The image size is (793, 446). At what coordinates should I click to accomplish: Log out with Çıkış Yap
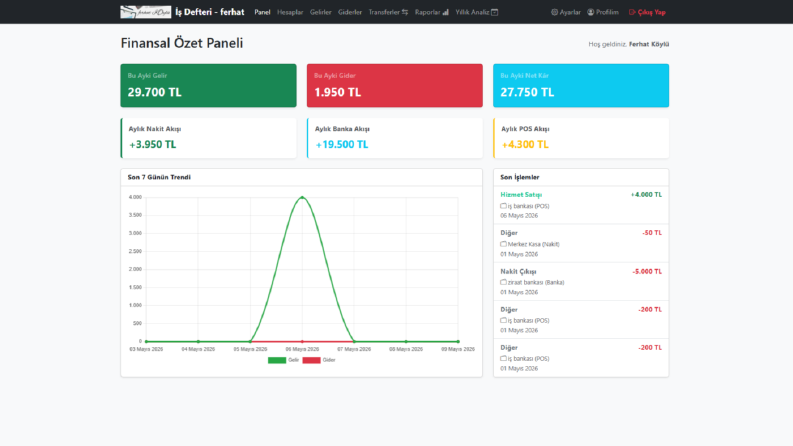[x=647, y=12]
